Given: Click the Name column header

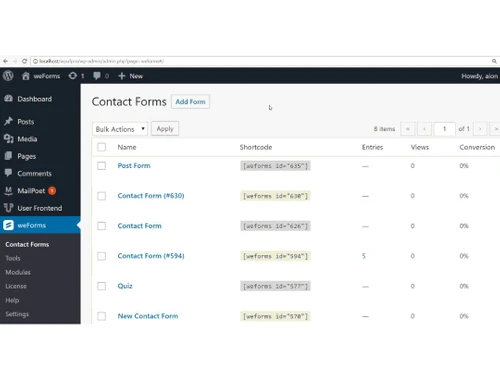Looking at the screenshot, I should [x=127, y=147].
